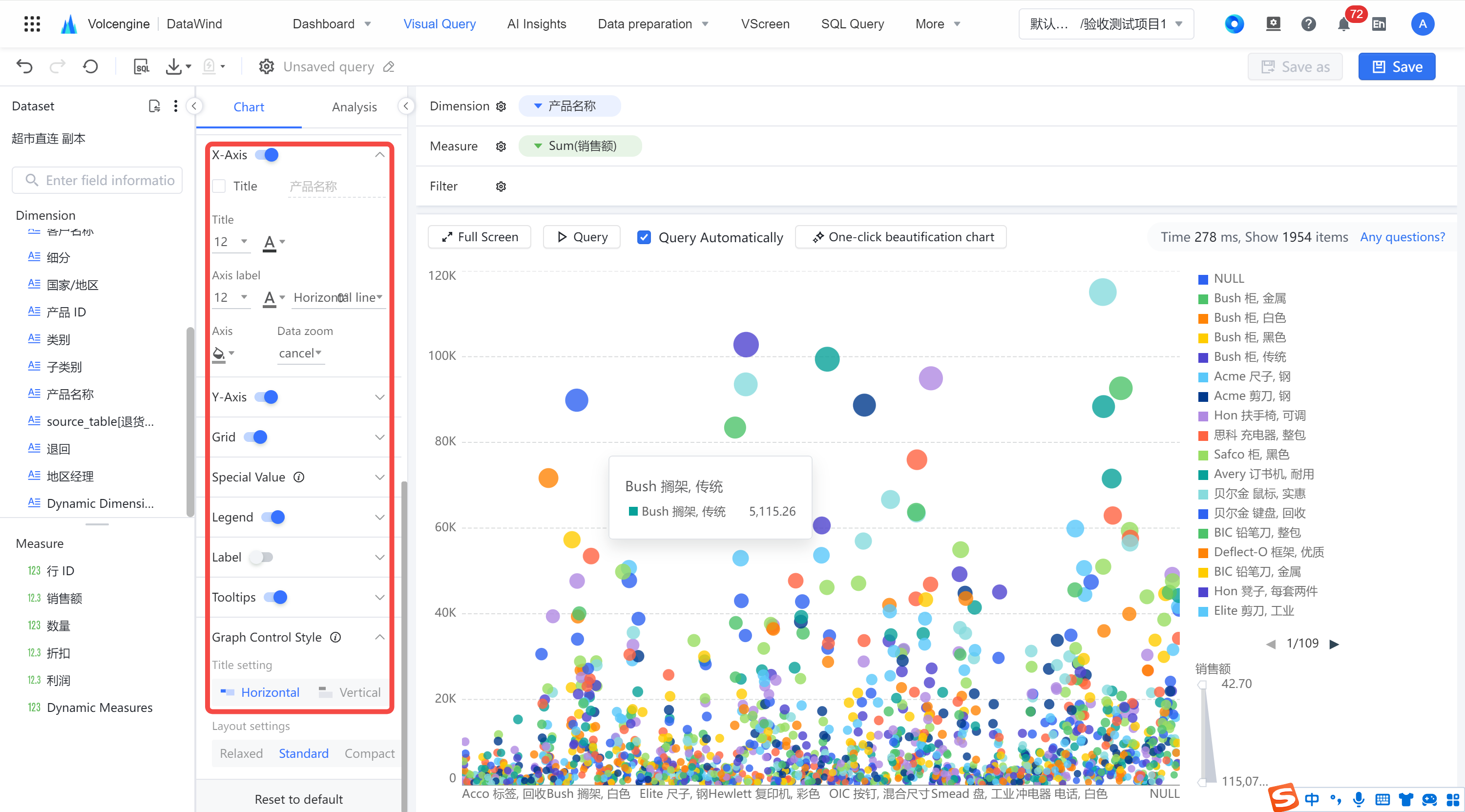Screen dimensions: 1465x812
Task: Go to SQL Query
Action: [852, 24]
